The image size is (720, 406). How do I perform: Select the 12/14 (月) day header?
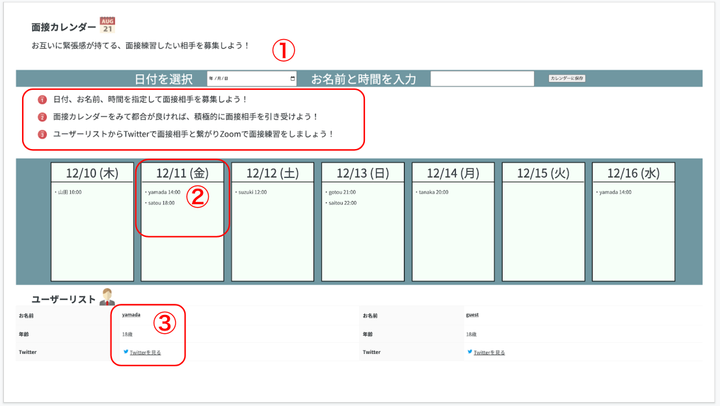453,173
